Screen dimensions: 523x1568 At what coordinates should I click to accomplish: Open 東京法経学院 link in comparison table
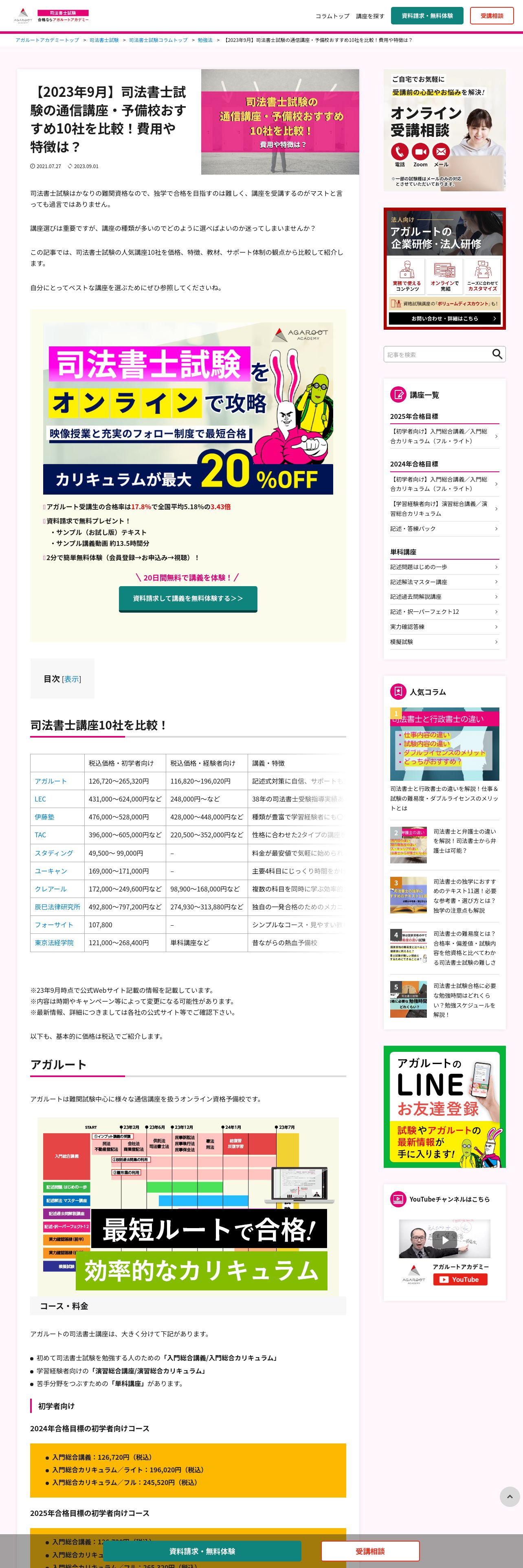(54, 943)
